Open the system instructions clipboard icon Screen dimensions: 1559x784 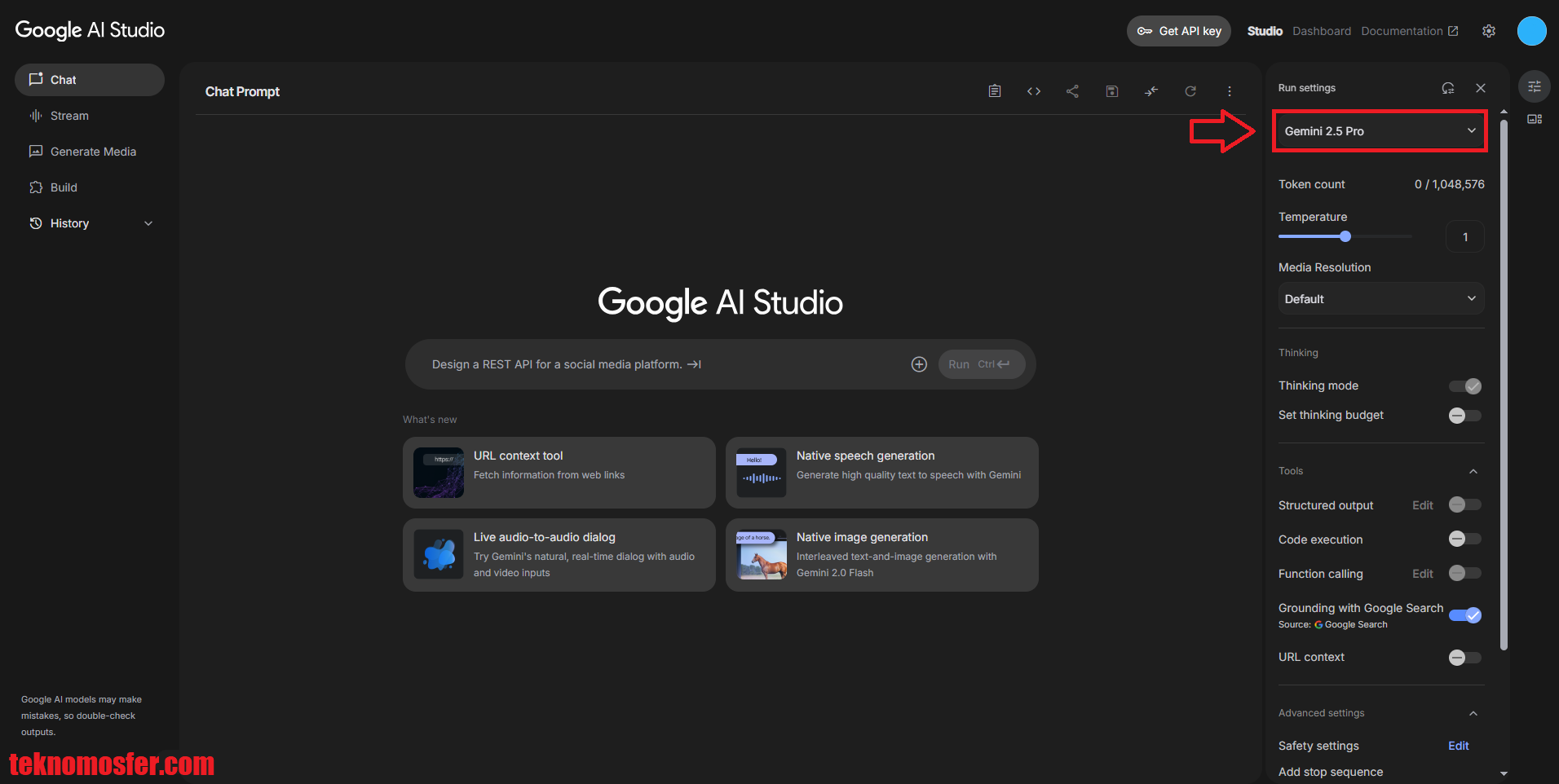click(995, 91)
